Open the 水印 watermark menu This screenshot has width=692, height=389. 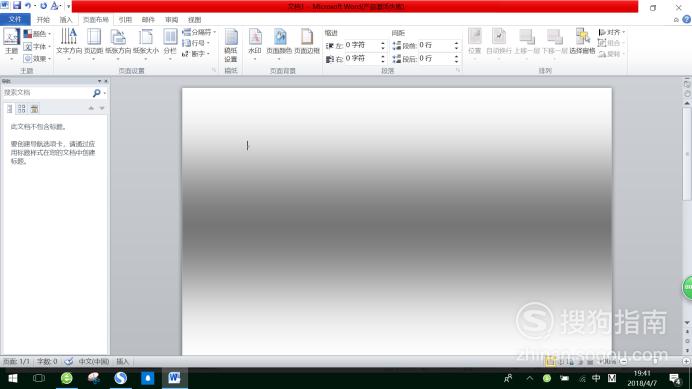pyautogui.click(x=255, y=43)
